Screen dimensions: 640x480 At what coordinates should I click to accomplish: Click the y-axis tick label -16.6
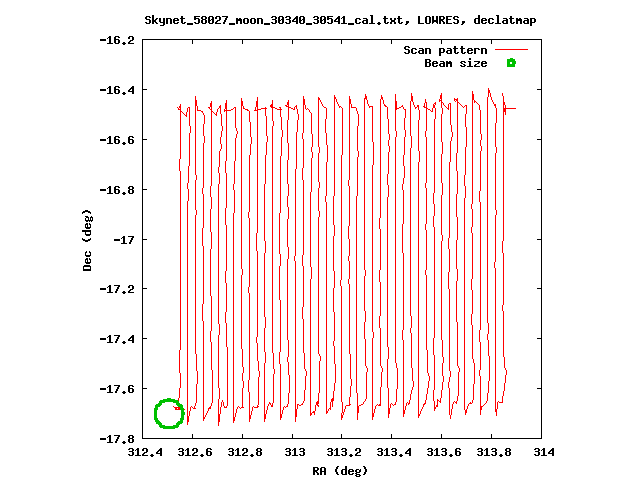[117, 140]
